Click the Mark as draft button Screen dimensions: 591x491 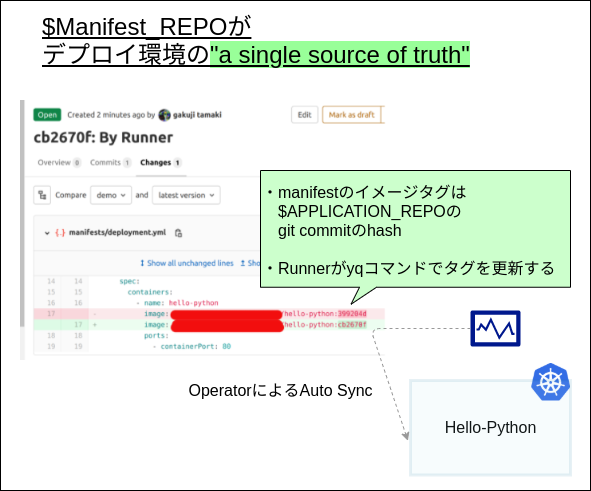[x=351, y=115]
